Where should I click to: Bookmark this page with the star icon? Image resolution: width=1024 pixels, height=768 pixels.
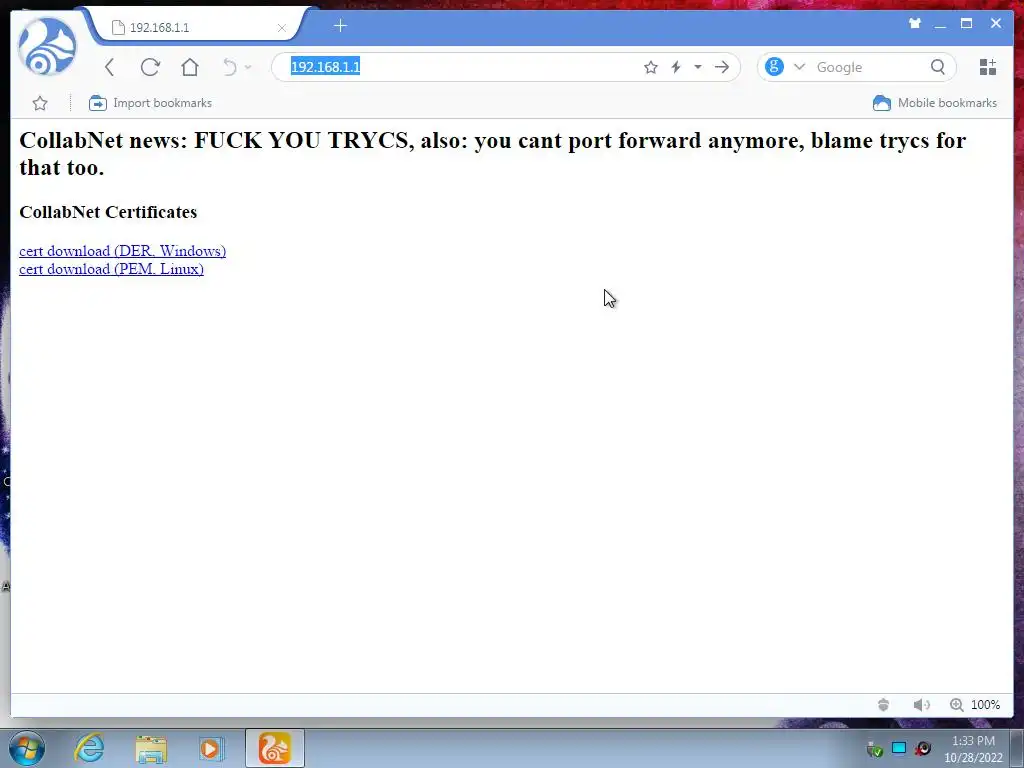point(650,67)
